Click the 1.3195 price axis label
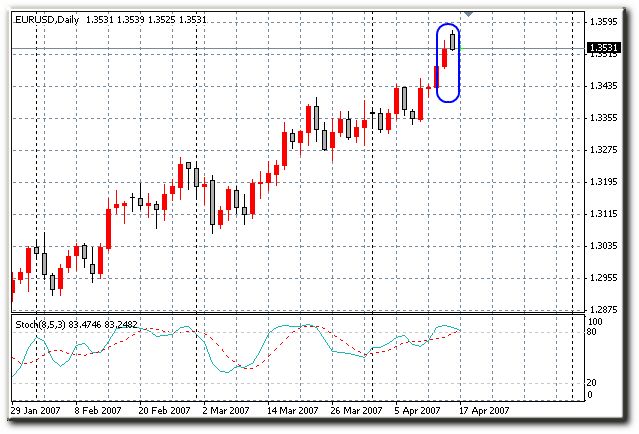Screen dimensions: 639x434 tap(604, 182)
